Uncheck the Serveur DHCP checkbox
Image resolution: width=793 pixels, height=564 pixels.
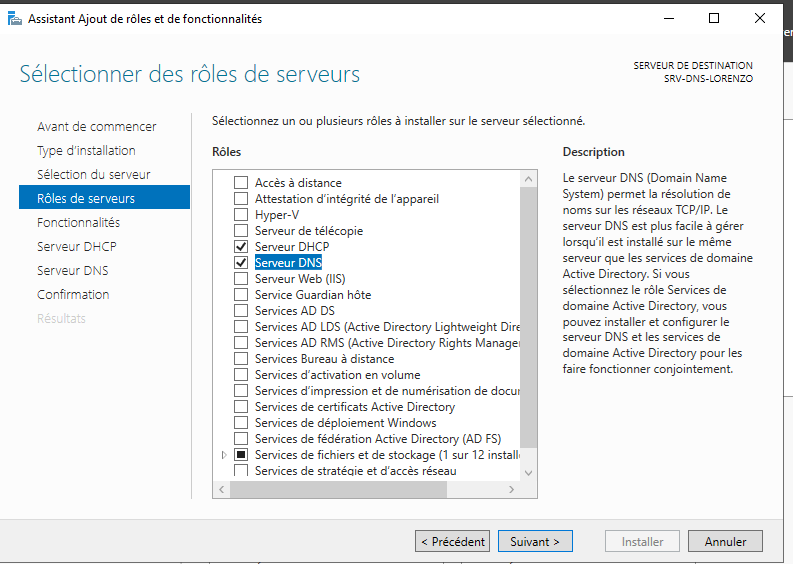point(240,247)
